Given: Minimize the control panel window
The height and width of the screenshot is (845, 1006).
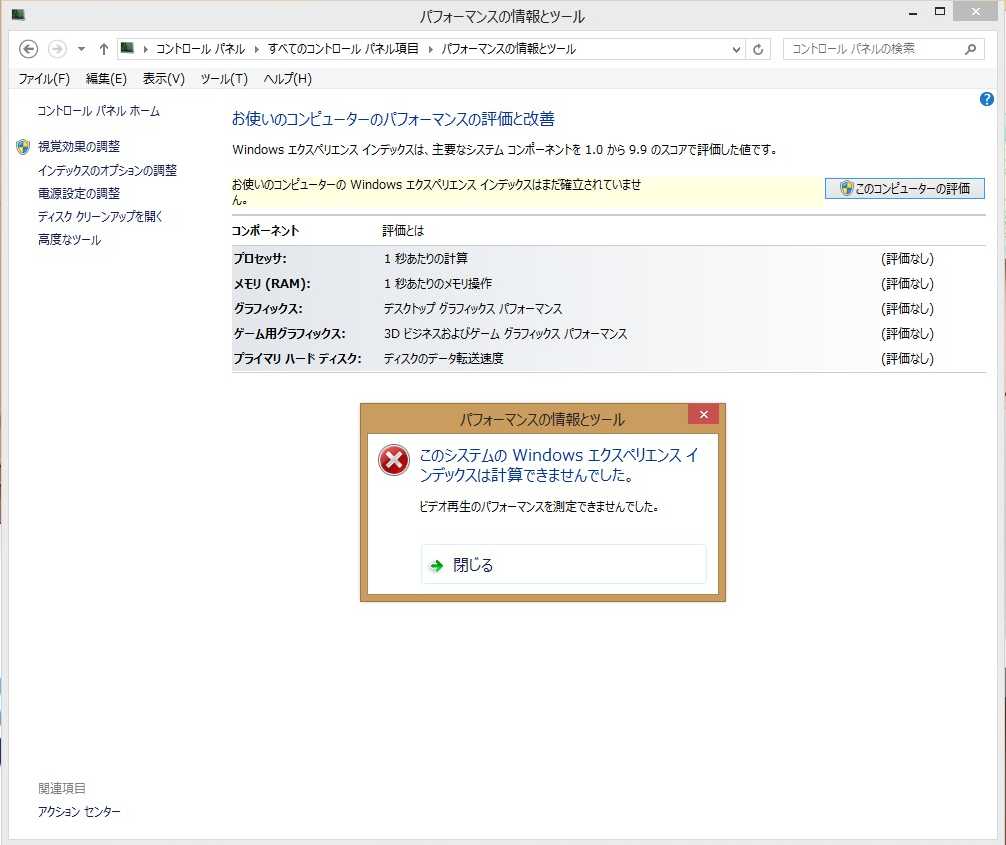Looking at the screenshot, I should coord(912,12).
